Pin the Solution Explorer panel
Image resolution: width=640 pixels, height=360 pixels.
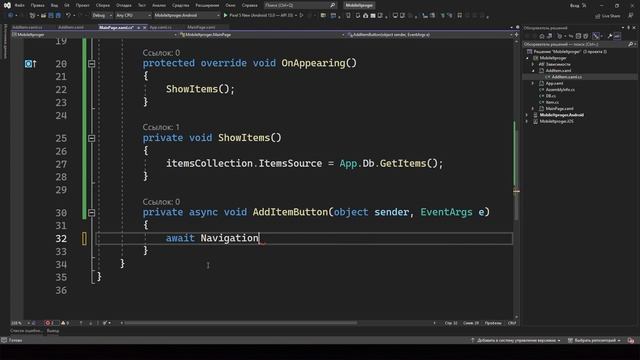(629, 28)
